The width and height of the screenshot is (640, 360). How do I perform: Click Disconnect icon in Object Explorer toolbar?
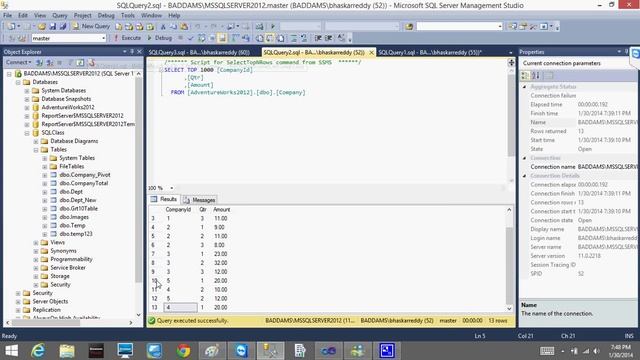click(x=50, y=62)
